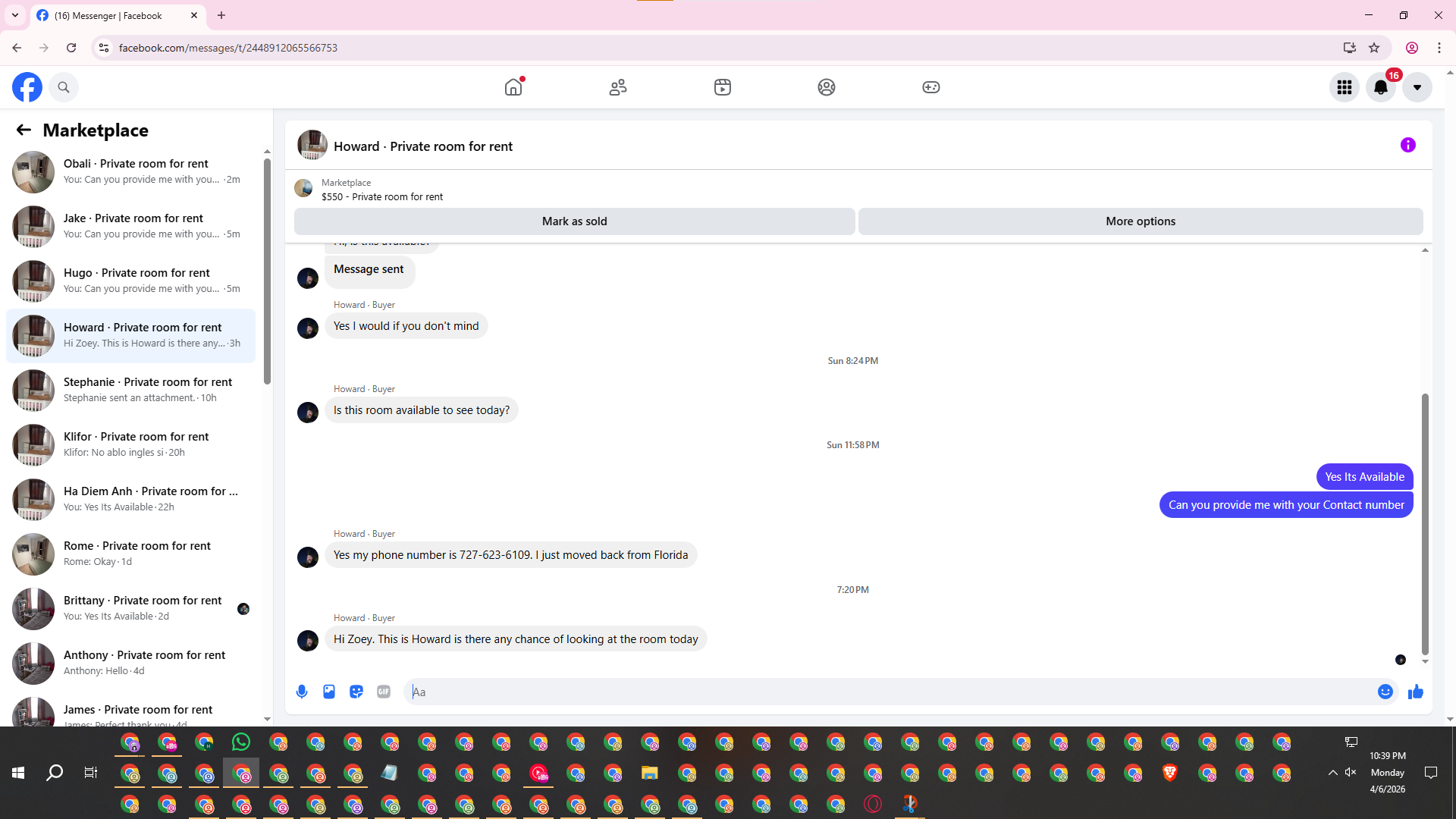Viewport: 1456px width, 819px height.
Task: Attach a photo using the image icon
Action: (329, 692)
